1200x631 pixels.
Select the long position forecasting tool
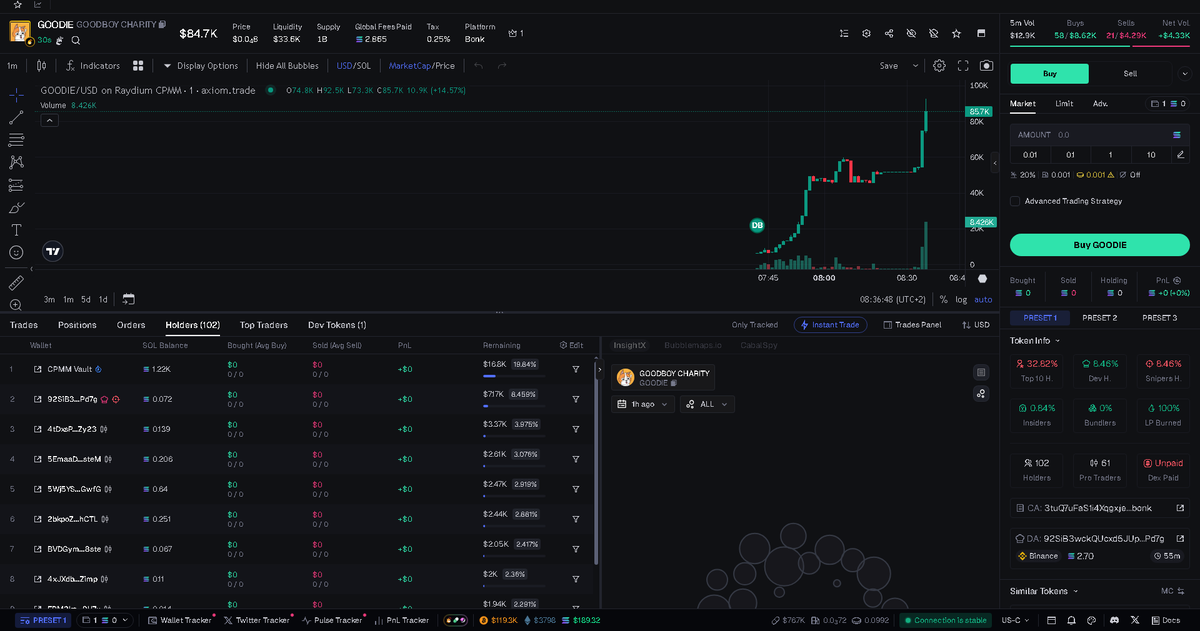tap(16, 185)
